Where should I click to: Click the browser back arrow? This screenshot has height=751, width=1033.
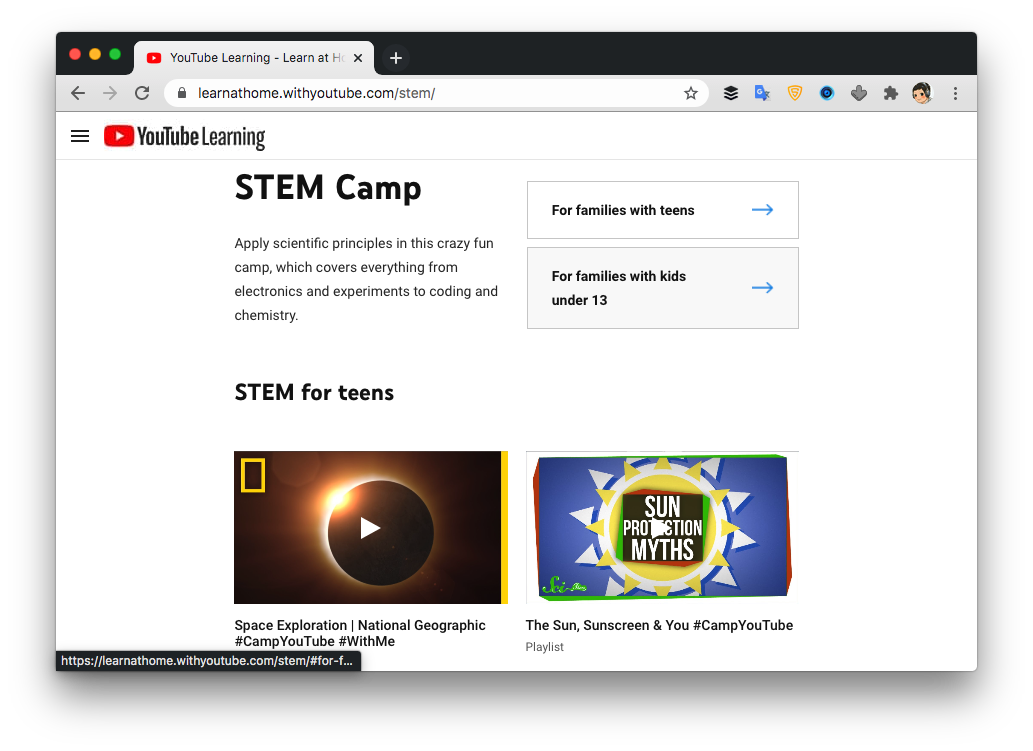point(78,94)
